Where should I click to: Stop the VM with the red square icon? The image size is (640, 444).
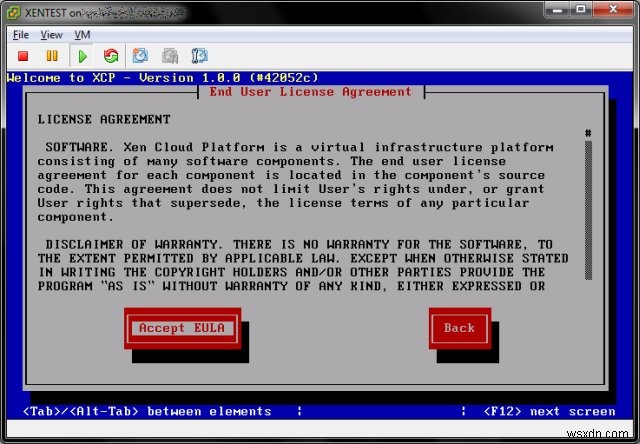click(x=23, y=56)
